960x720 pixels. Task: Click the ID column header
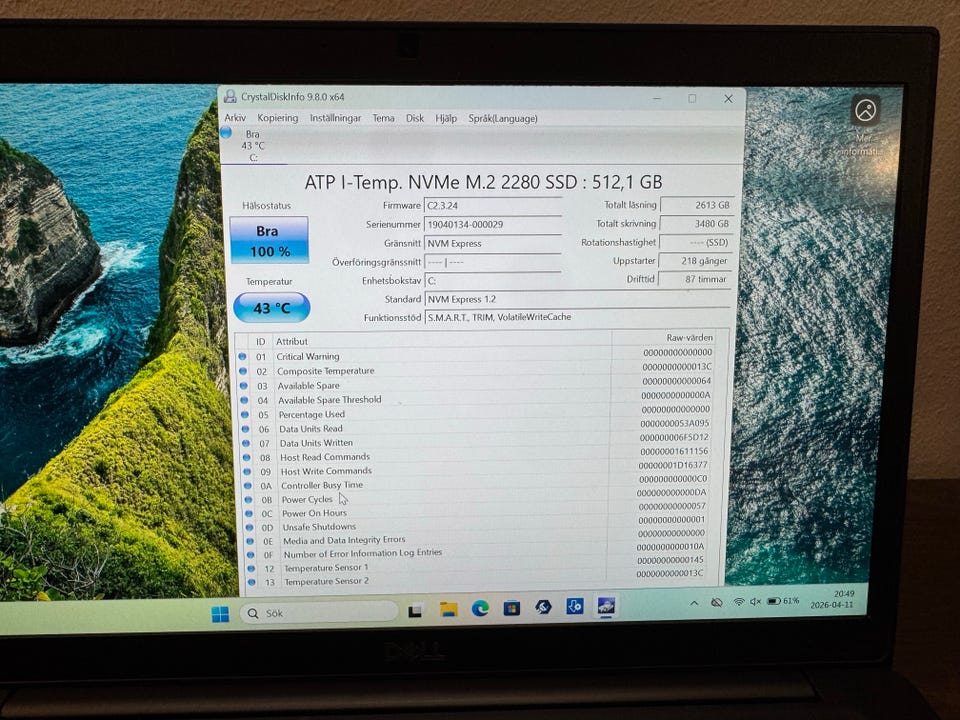pyautogui.click(x=261, y=342)
